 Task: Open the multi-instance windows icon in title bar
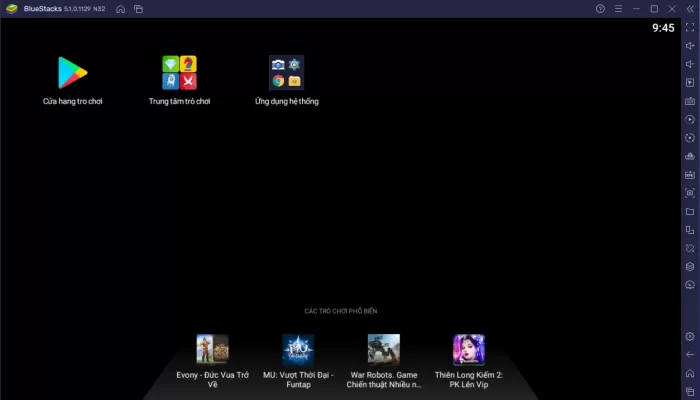click(138, 9)
